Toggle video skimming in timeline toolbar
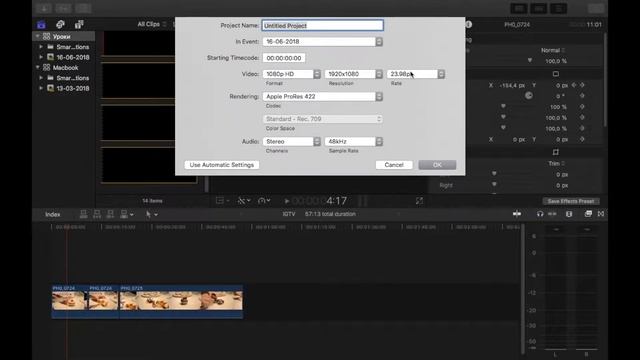640x360 pixels. point(517,214)
